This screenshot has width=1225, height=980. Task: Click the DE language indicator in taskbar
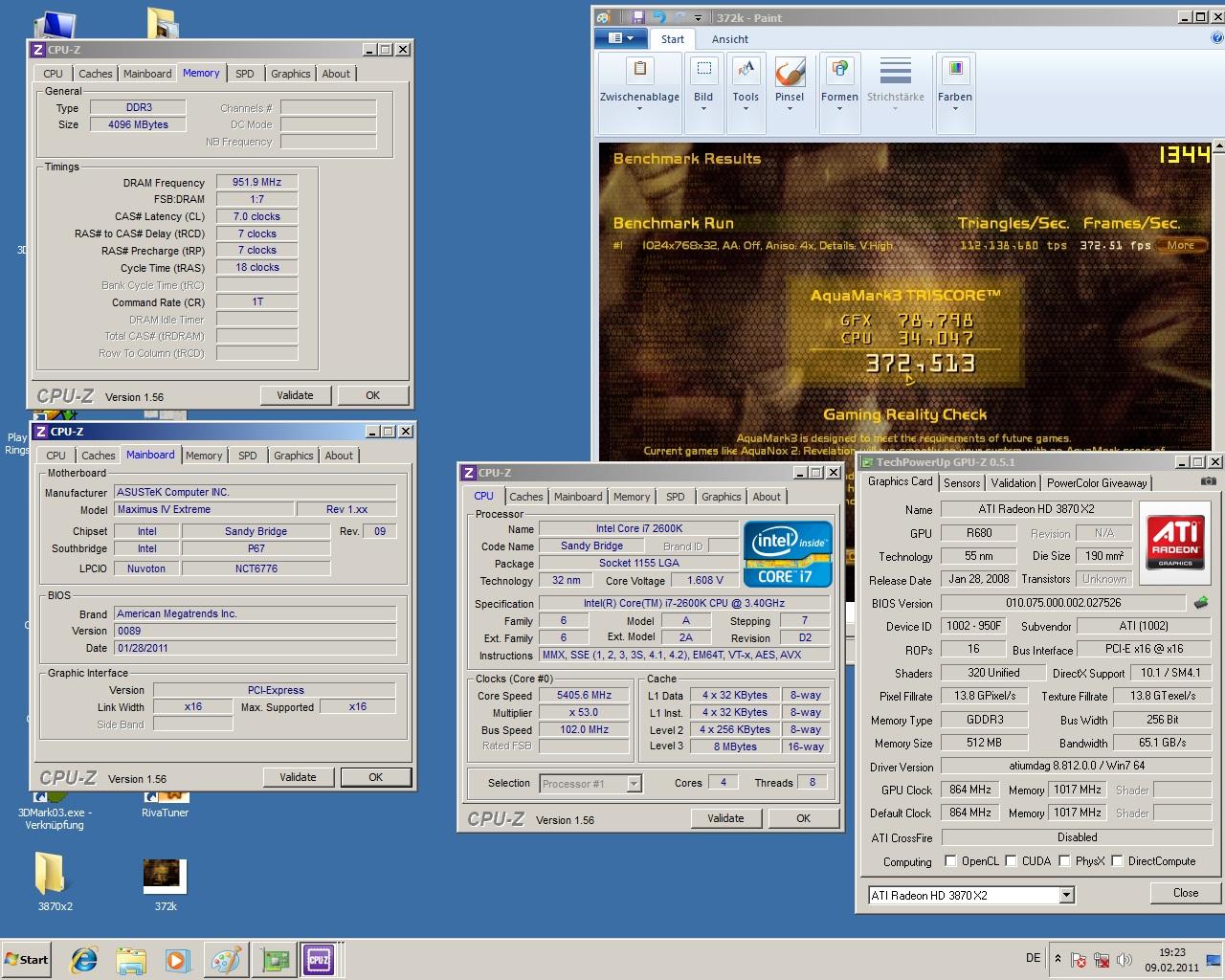click(x=1033, y=958)
